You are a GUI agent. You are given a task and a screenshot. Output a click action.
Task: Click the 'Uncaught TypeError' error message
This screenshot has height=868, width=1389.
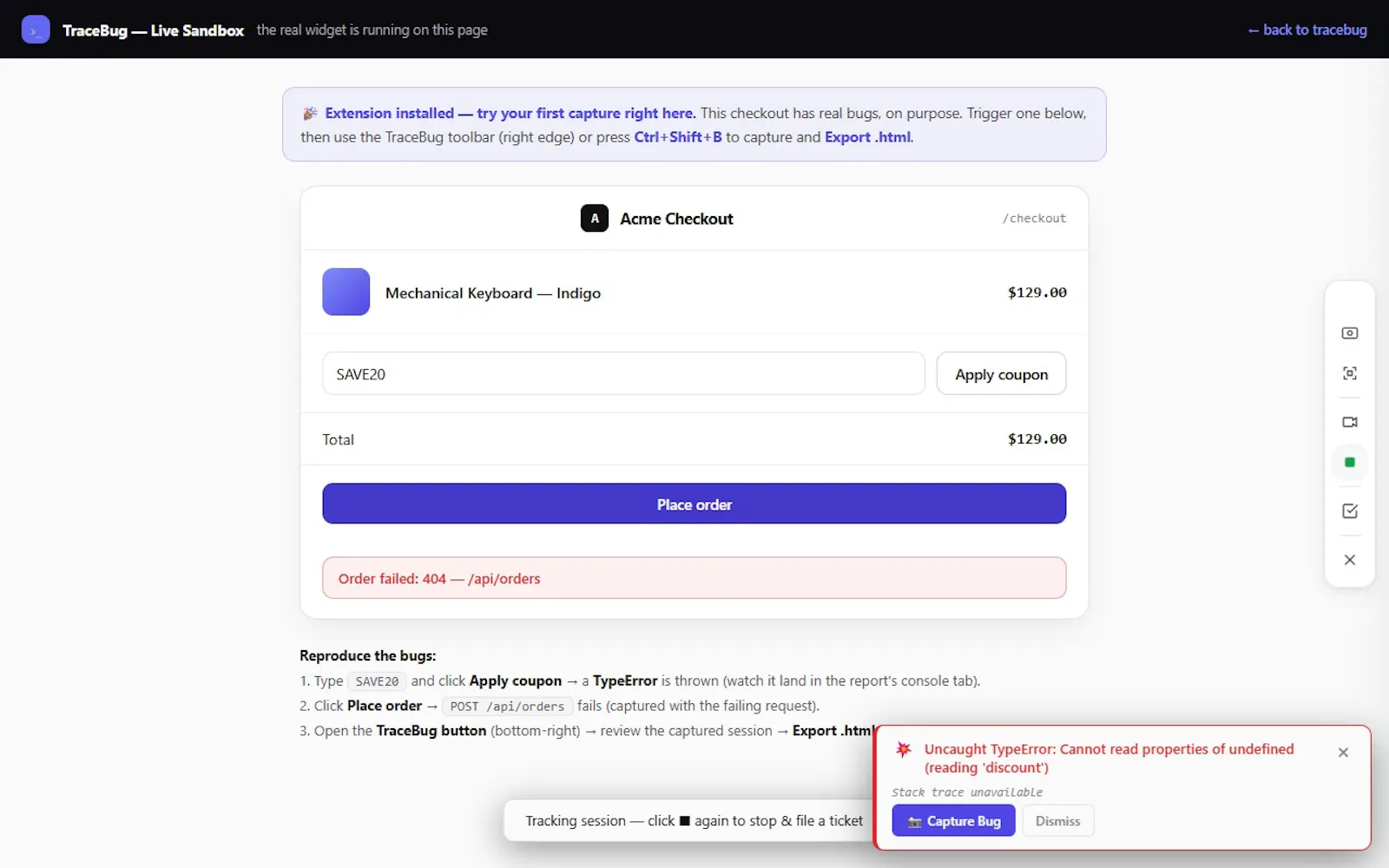tap(1109, 758)
